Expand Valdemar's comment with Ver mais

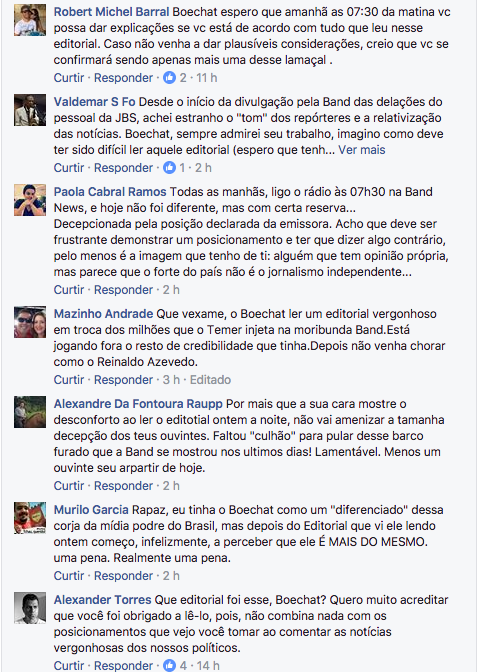coord(362,150)
